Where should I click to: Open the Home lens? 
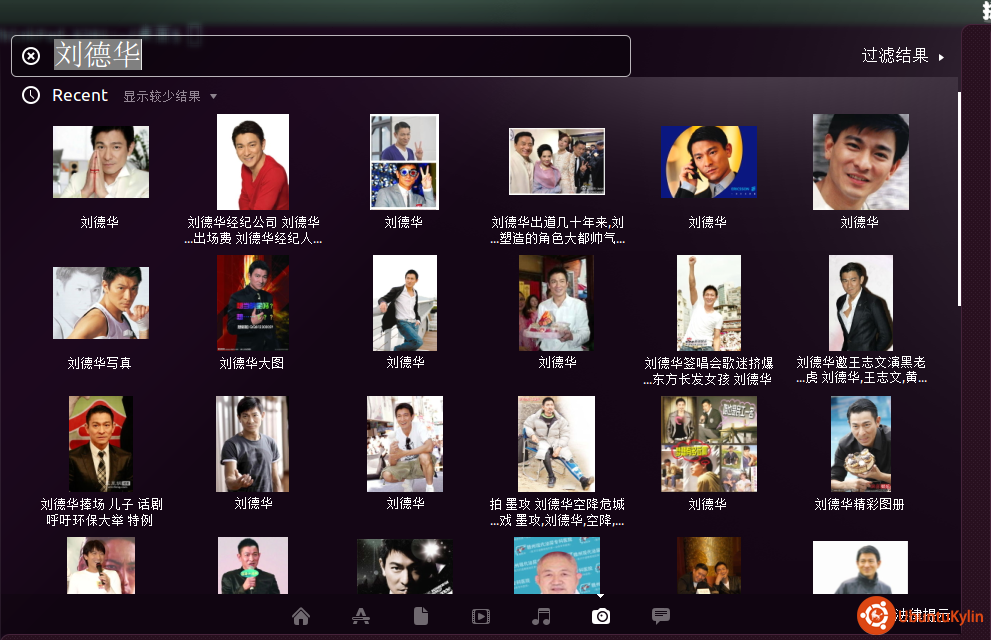coord(301,616)
